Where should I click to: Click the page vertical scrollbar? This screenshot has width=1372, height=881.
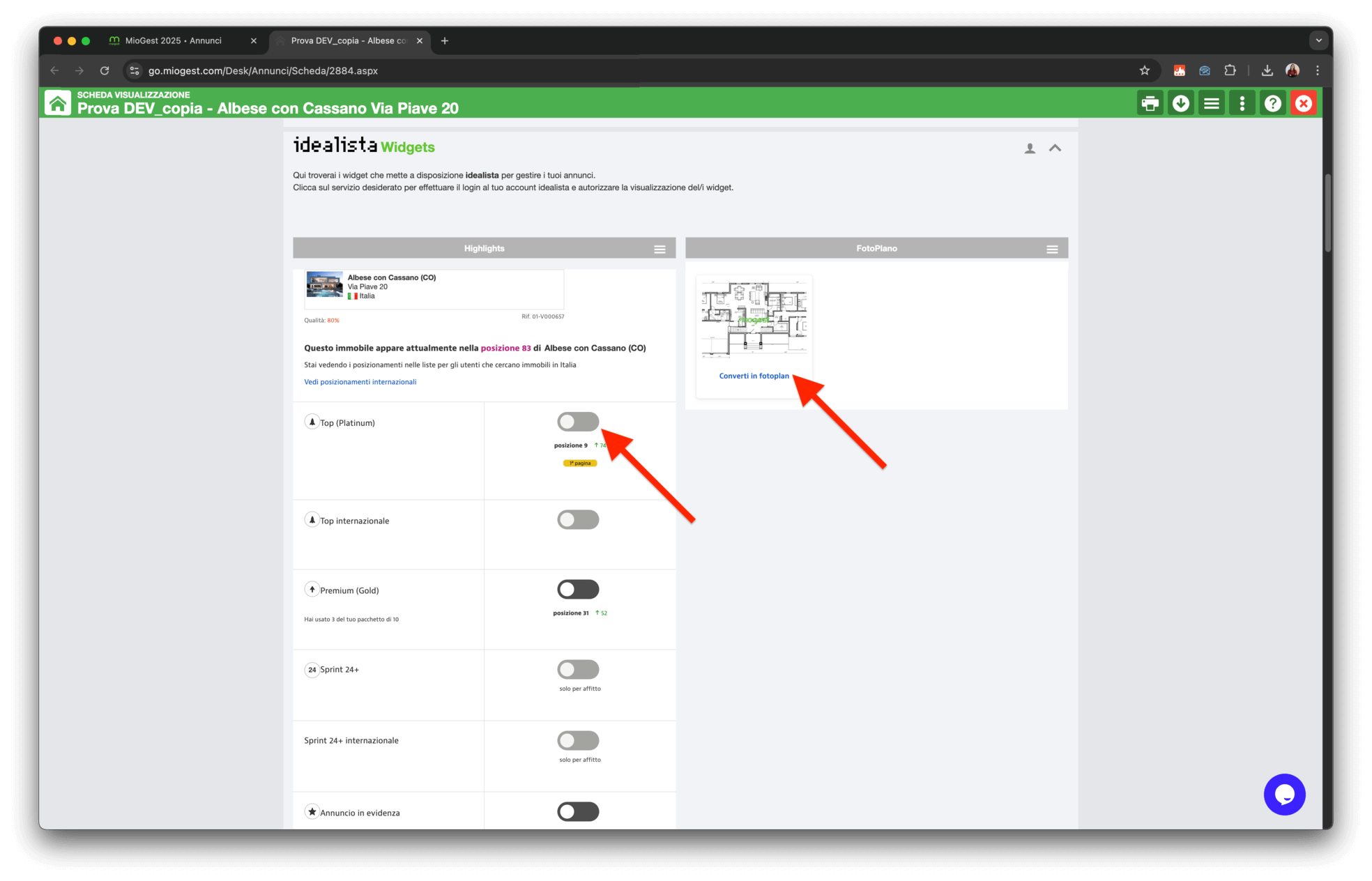1328,213
